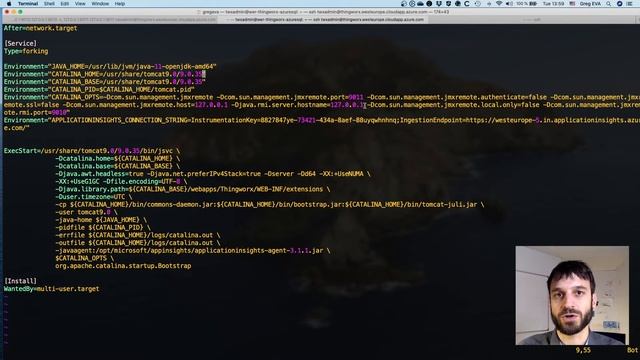Open the View menu
The height and width of the screenshot is (360, 640).
coord(80,4)
